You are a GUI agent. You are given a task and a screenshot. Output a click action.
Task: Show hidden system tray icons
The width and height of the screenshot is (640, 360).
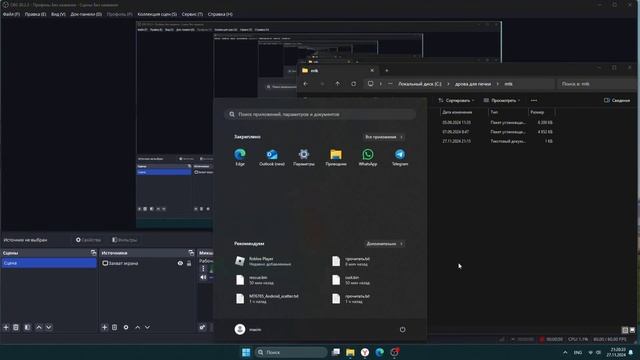(x=565, y=352)
